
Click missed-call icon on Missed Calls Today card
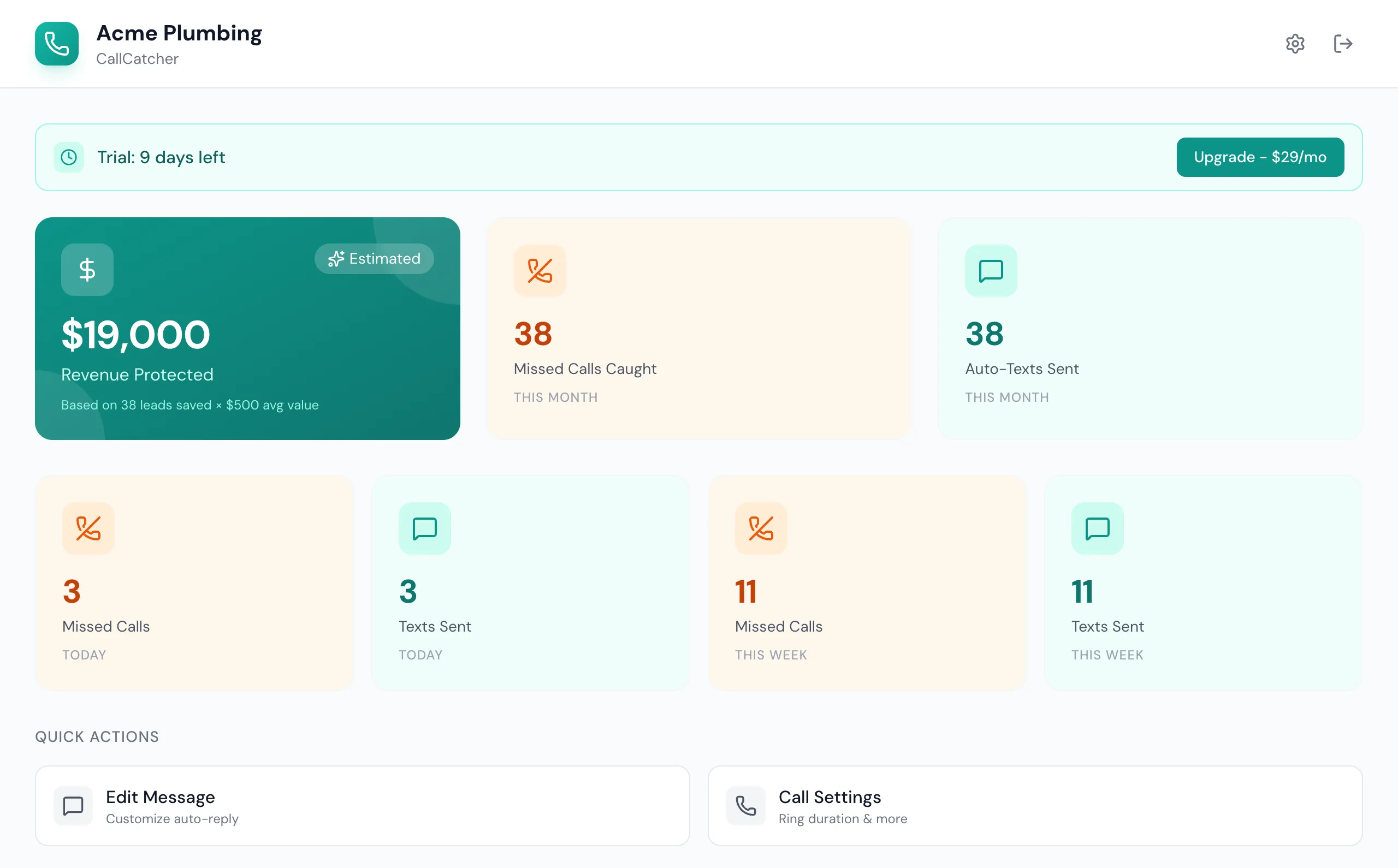tap(88, 529)
